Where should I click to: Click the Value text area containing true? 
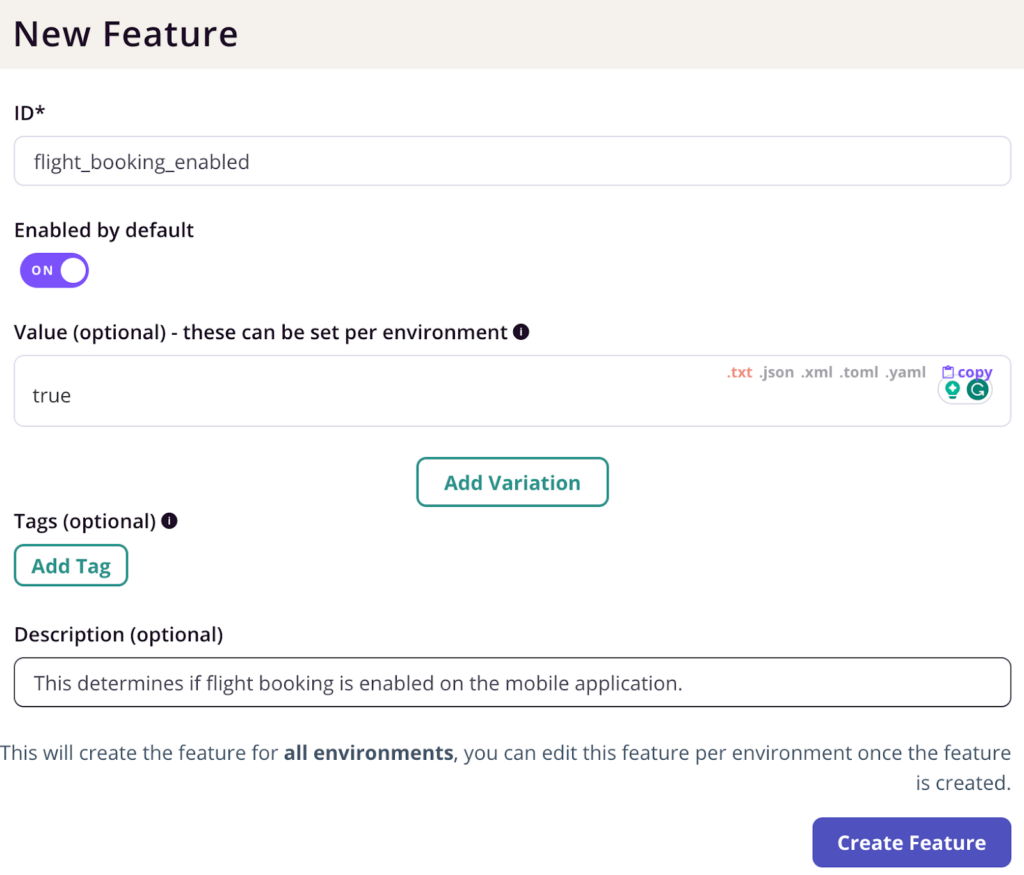pyautogui.click(x=400, y=395)
